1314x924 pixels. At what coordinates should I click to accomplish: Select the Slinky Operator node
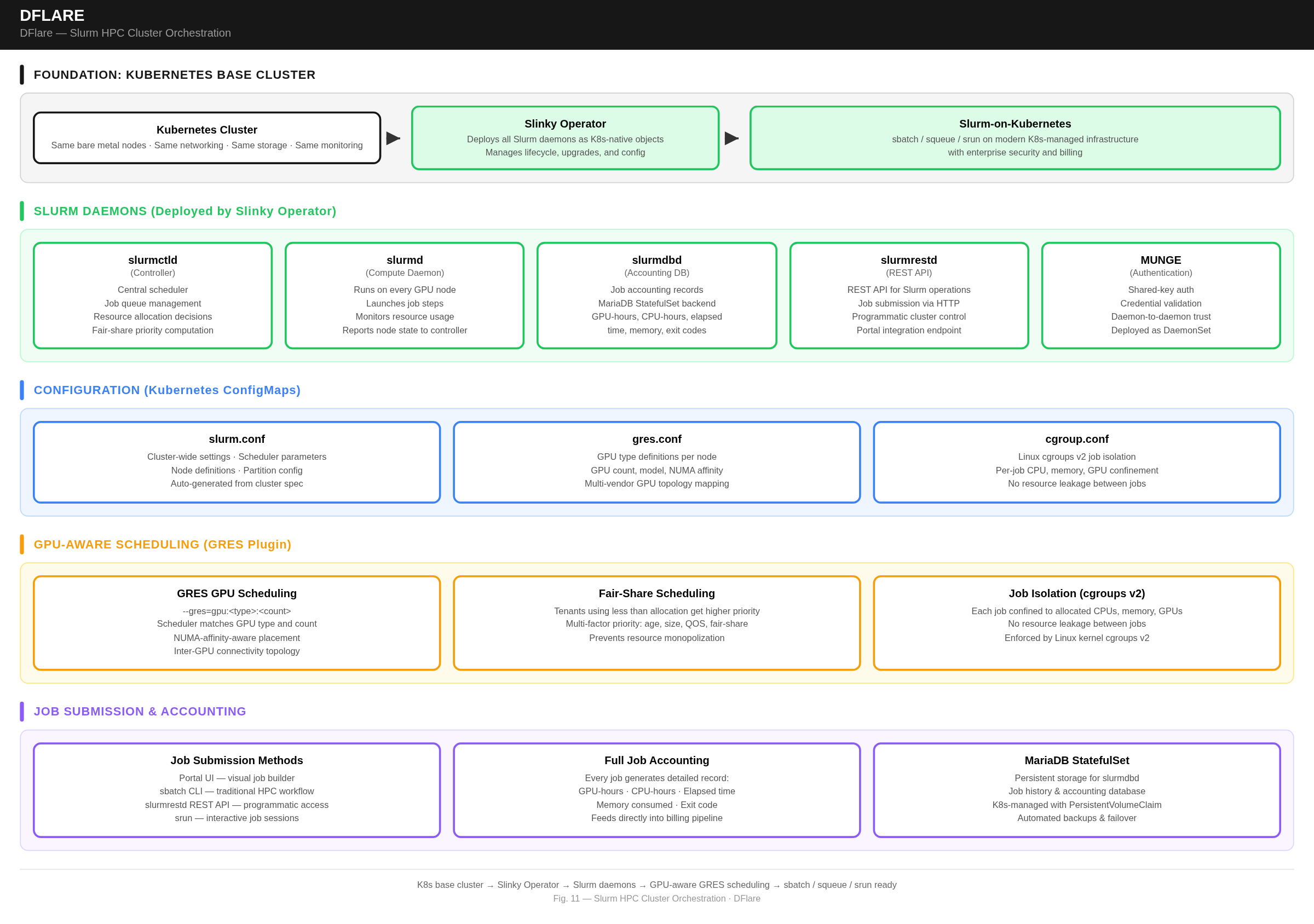point(565,137)
